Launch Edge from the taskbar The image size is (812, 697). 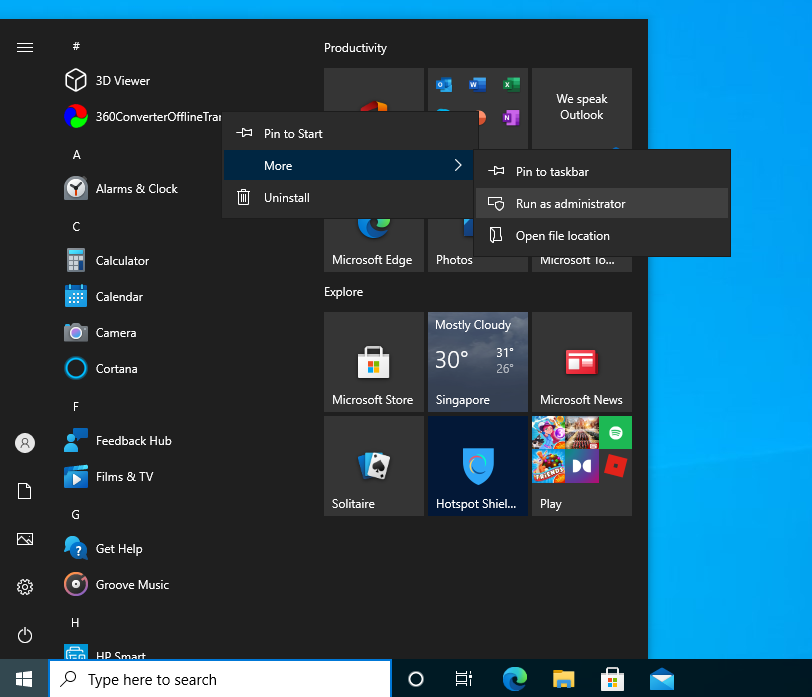(515, 679)
